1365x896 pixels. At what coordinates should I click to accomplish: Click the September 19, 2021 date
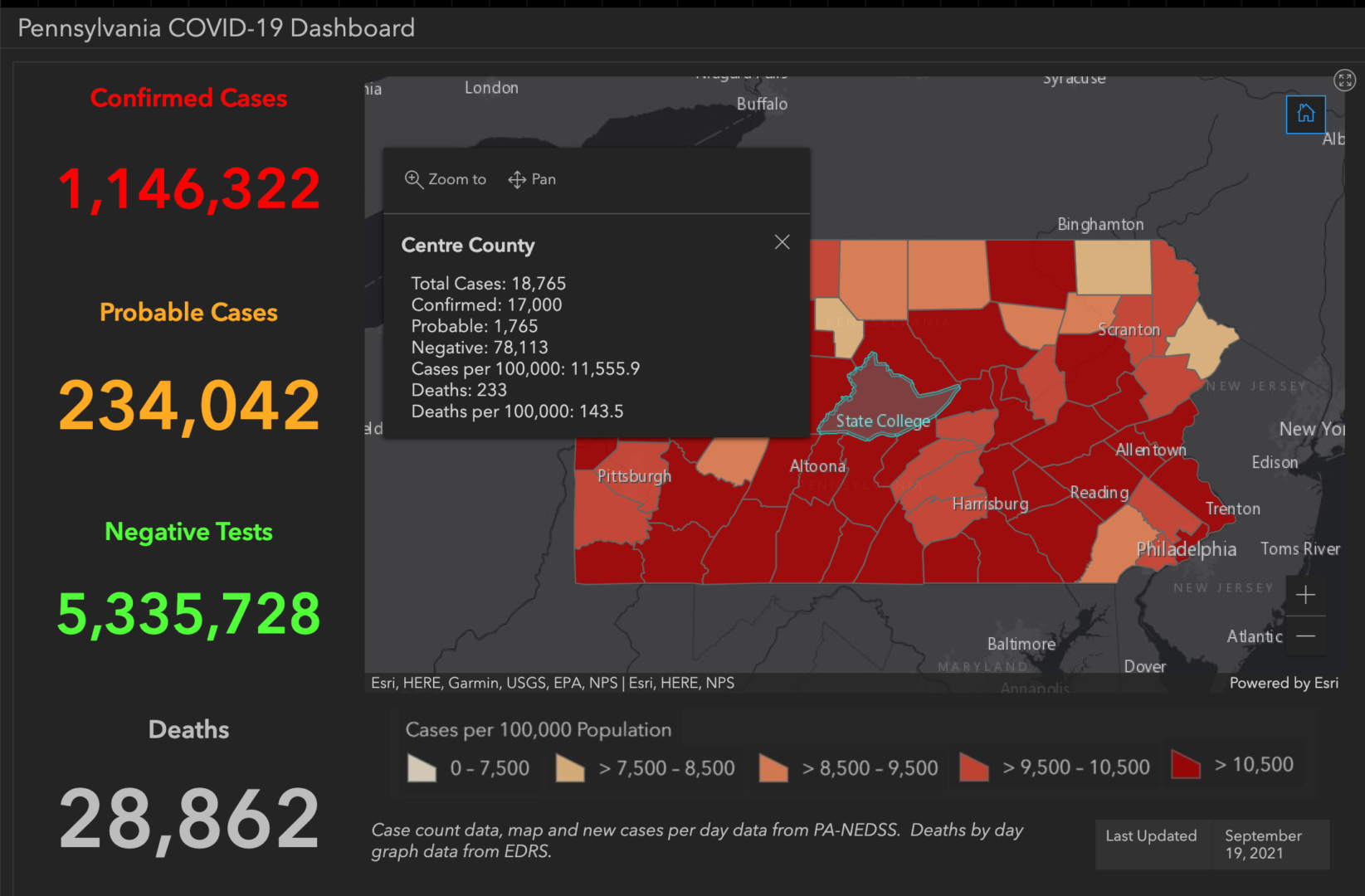(1263, 845)
